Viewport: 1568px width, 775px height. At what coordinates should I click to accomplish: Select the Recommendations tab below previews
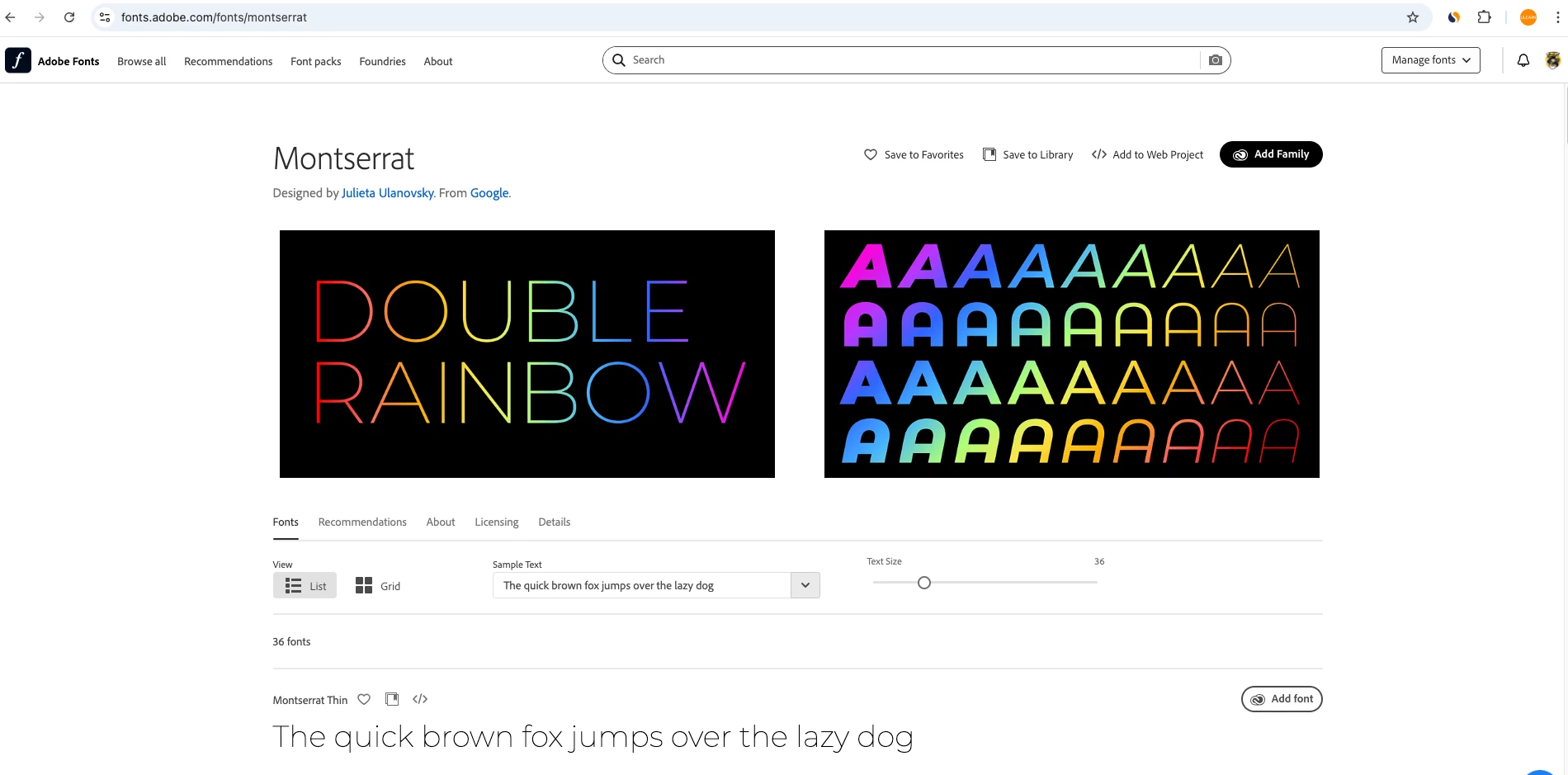coord(362,522)
